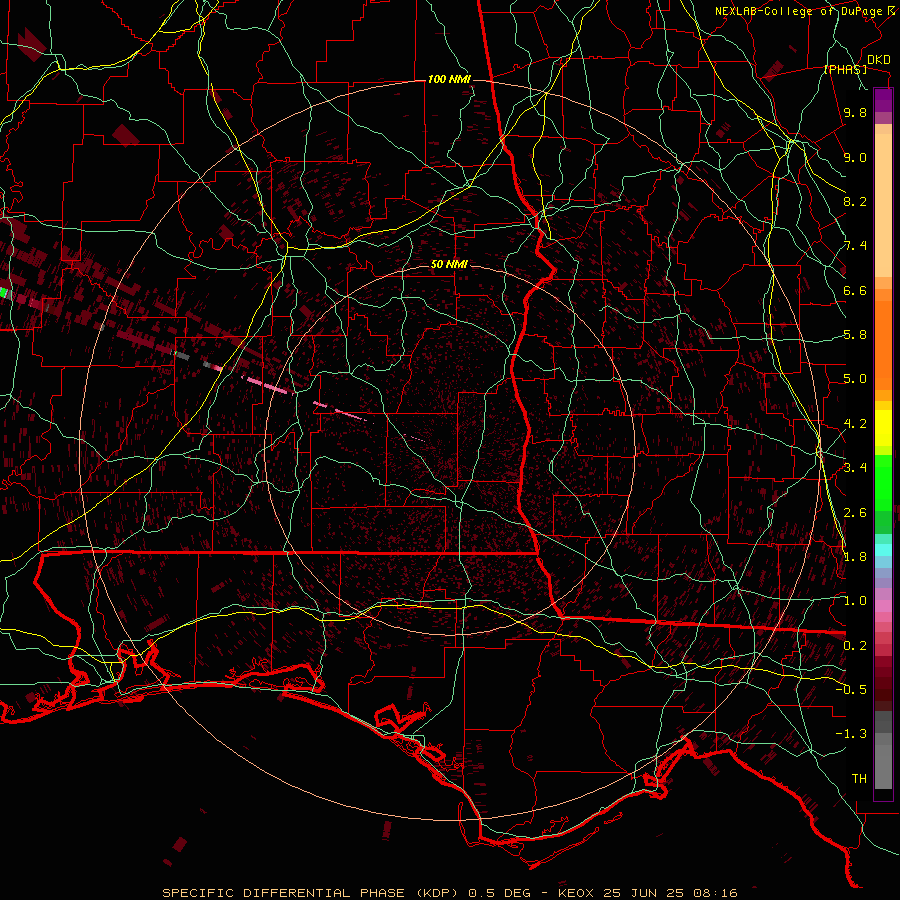Click the 9.0 value on the color scale
The image size is (900, 900).
click(855, 157)
